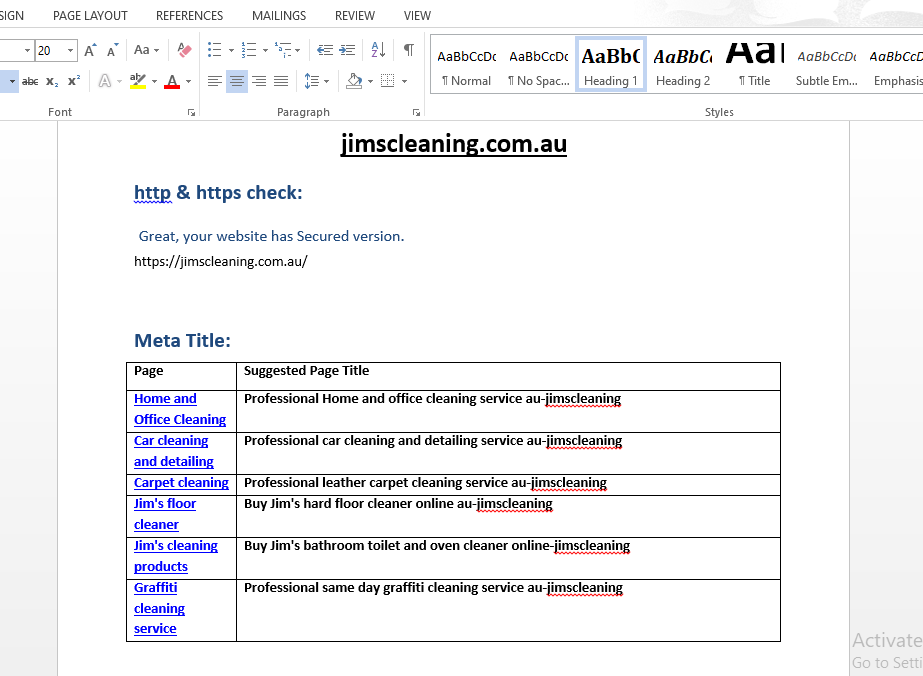923x676 pixels.
Task: Click the Meta Title: heading
Action: tap(182, 340)
